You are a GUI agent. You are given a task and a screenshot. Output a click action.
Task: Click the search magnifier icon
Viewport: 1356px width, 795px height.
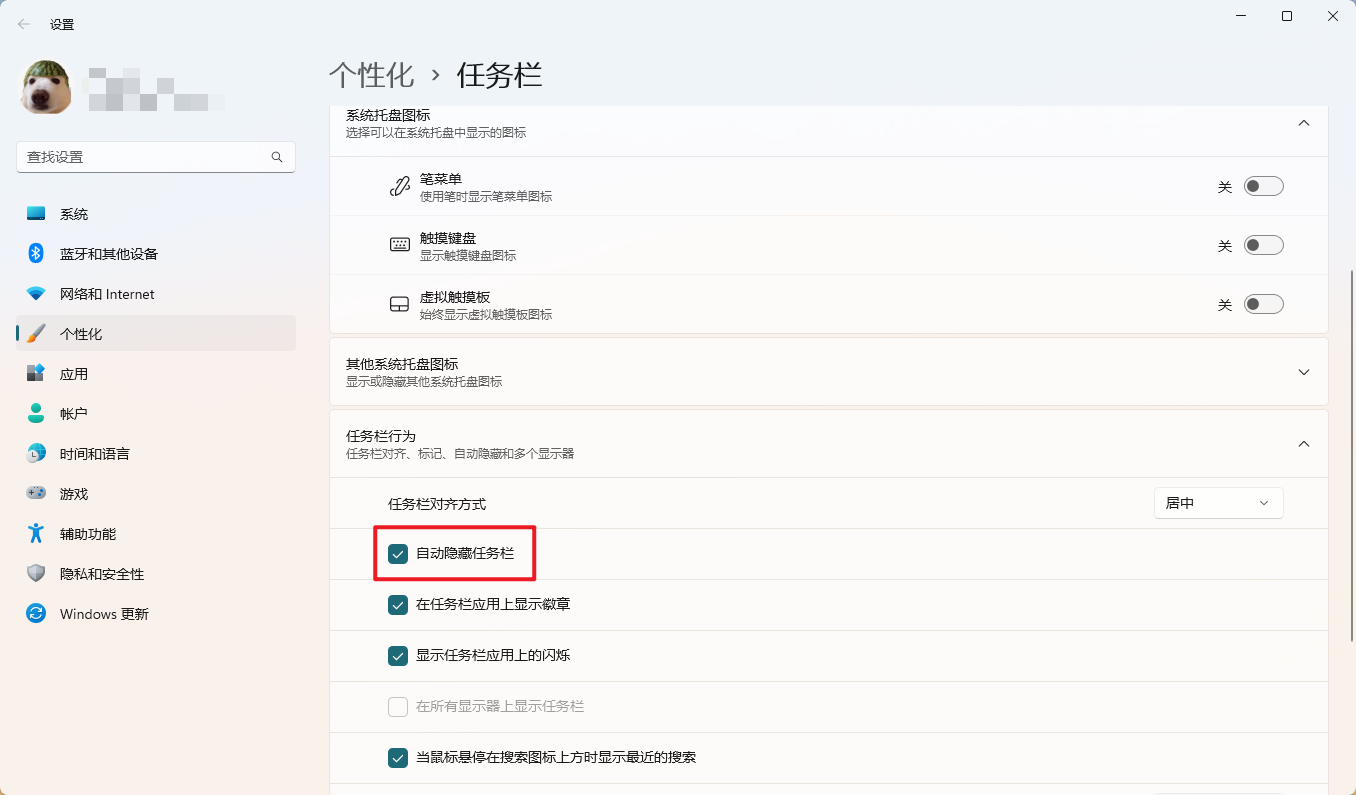277,157
